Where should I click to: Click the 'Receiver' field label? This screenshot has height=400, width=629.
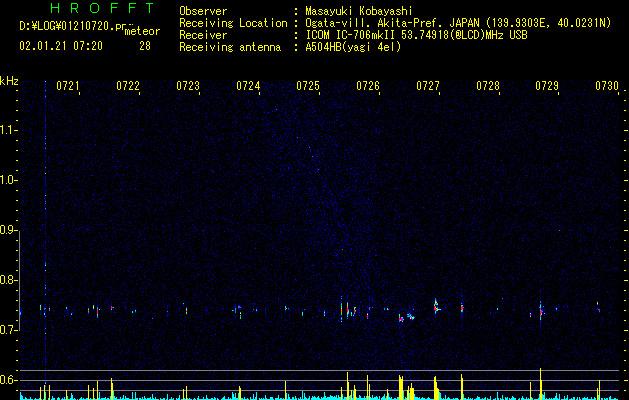(203, 35)
